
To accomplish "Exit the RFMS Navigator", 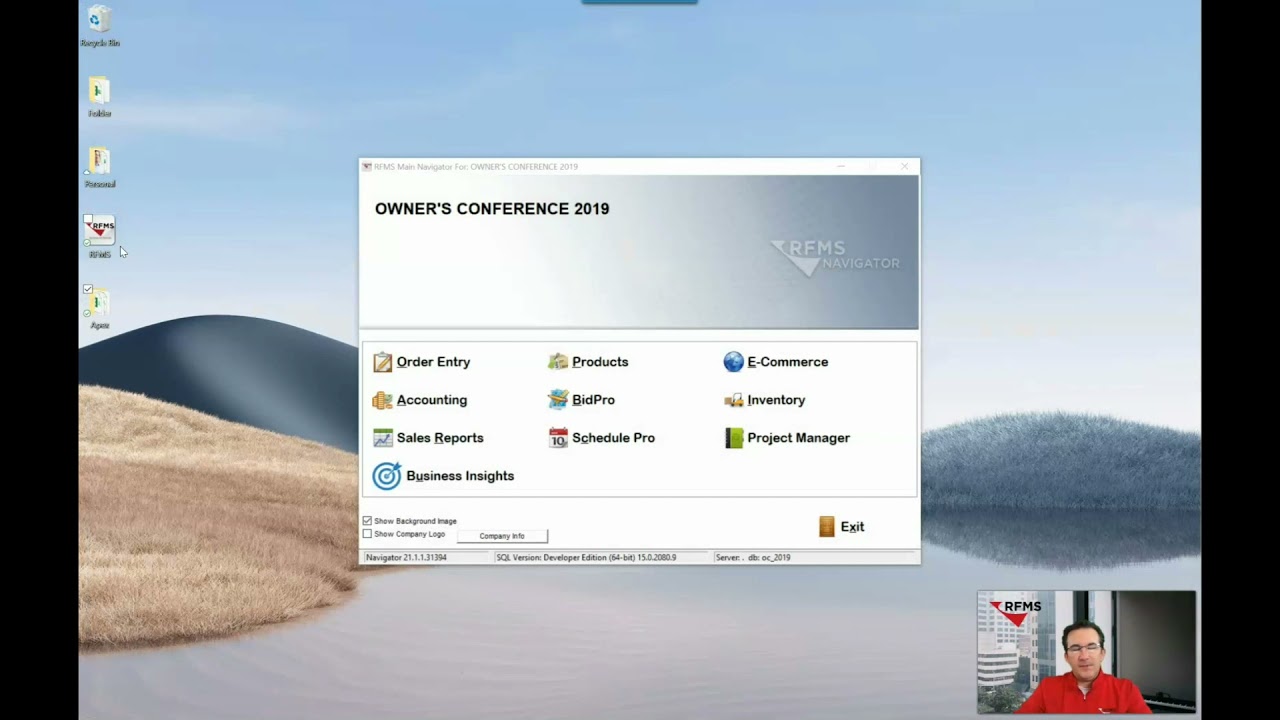I will coord(842,527).
